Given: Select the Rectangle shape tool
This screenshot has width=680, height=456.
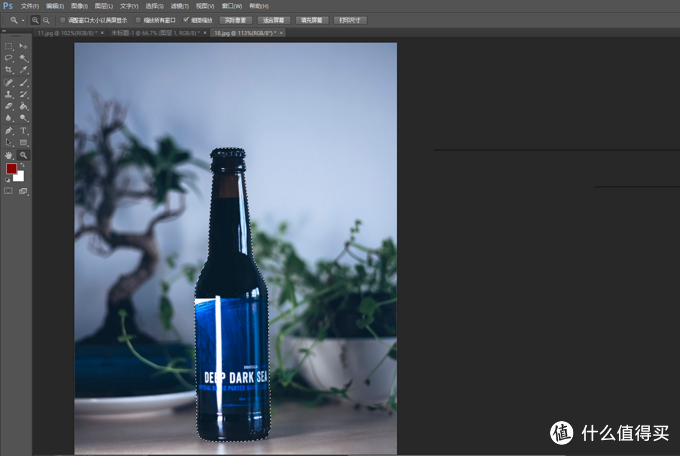Looking at the screenshot, I should [x=23, y=142].
